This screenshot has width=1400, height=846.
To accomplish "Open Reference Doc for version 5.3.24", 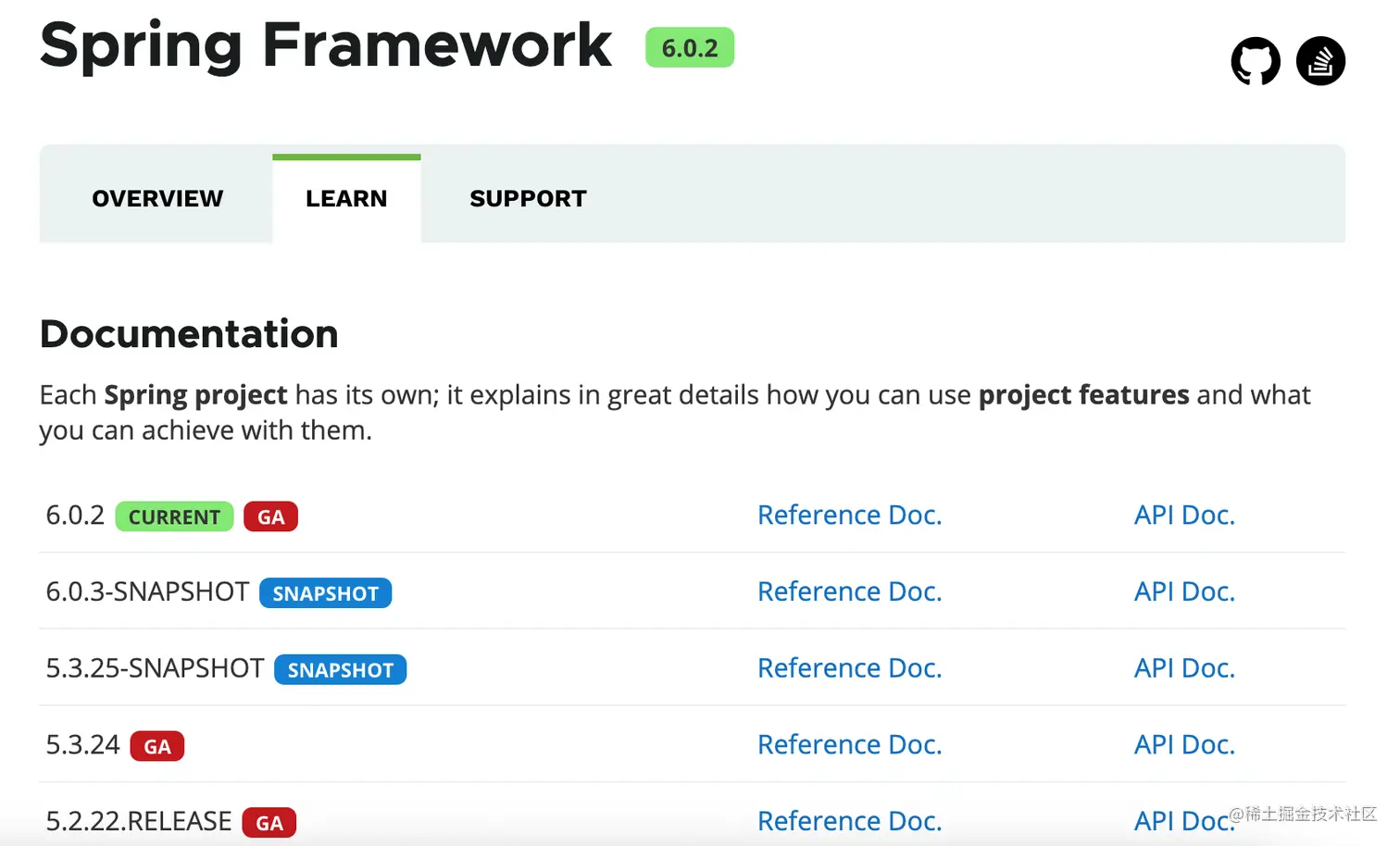I will pyautogui.click(x=849, y=744).
